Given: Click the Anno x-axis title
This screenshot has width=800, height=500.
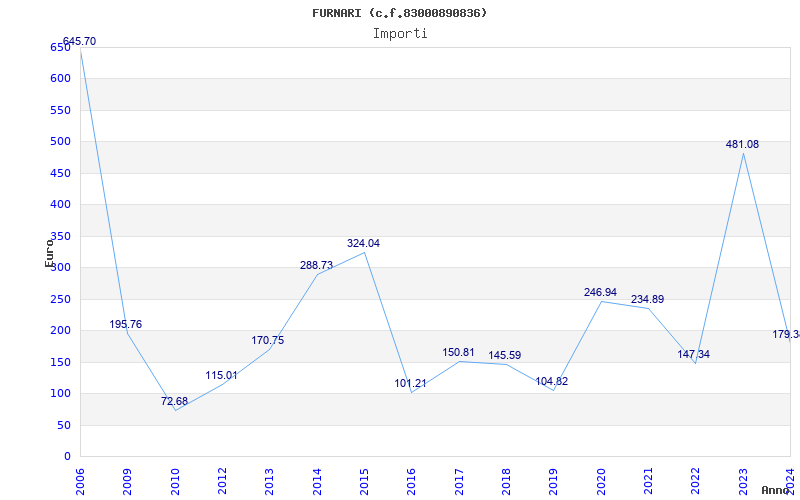Looking at the screenshot, I should click(776, 490).
